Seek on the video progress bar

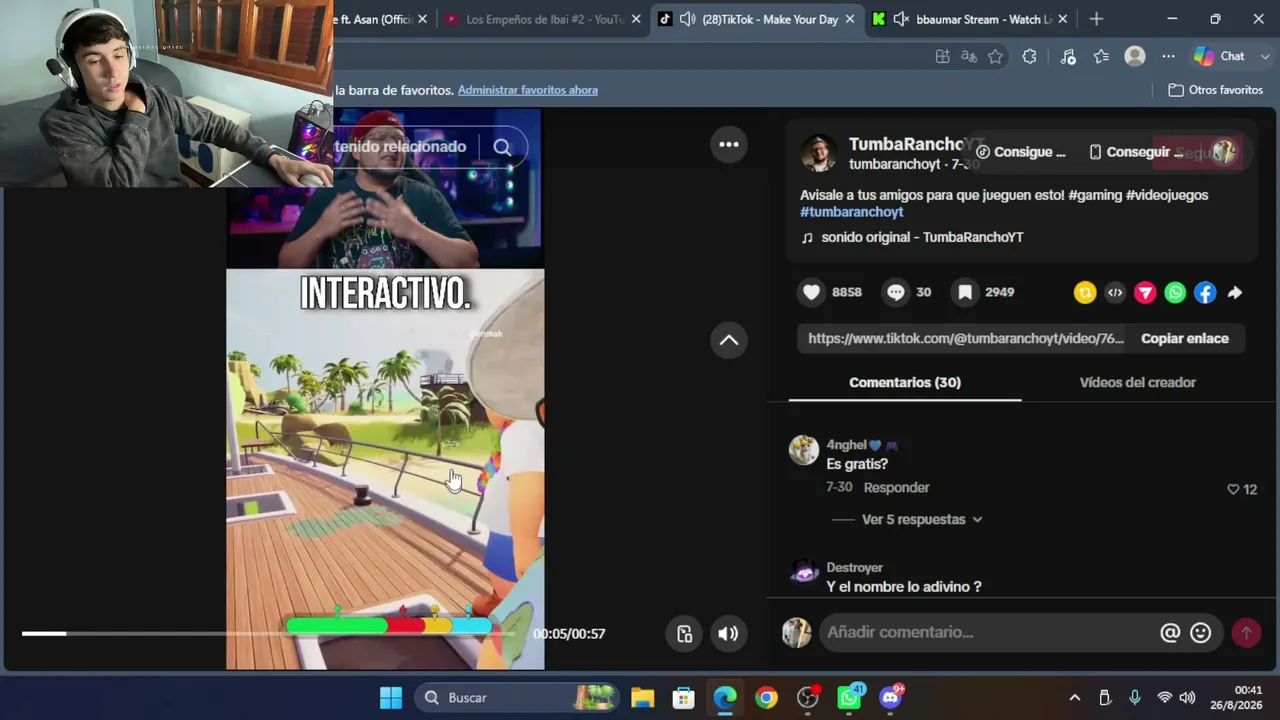pos(270,633)
